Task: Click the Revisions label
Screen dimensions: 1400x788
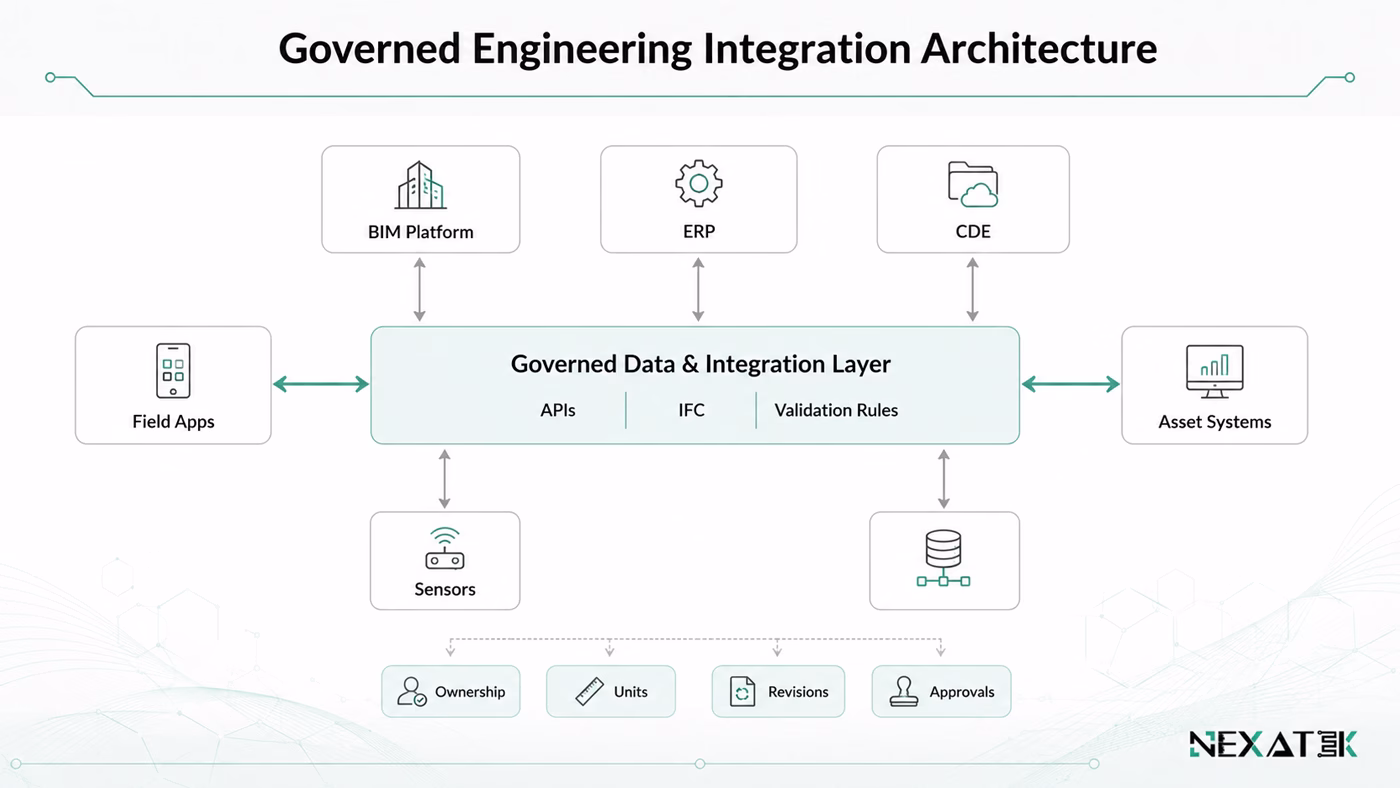Action: (x=798, y=692)
